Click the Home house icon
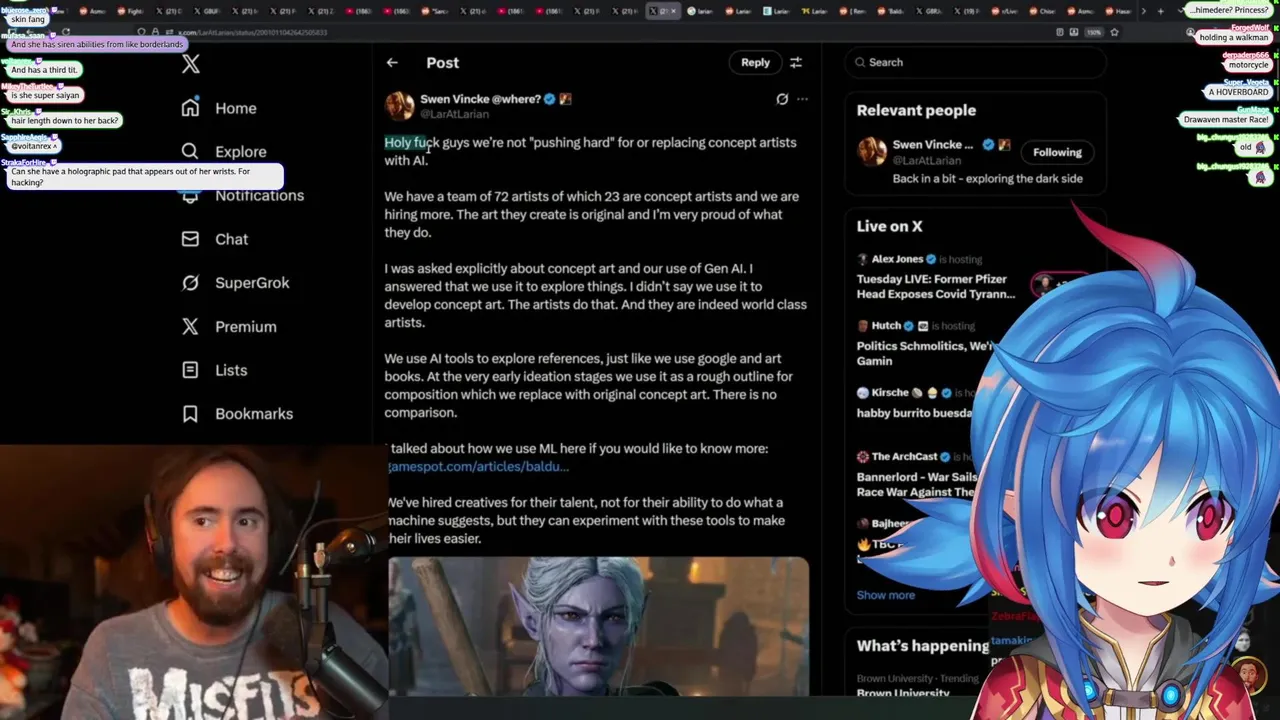Image resolution: width=1280 pixels, height=720 pixels. click(x=190, y=108)
